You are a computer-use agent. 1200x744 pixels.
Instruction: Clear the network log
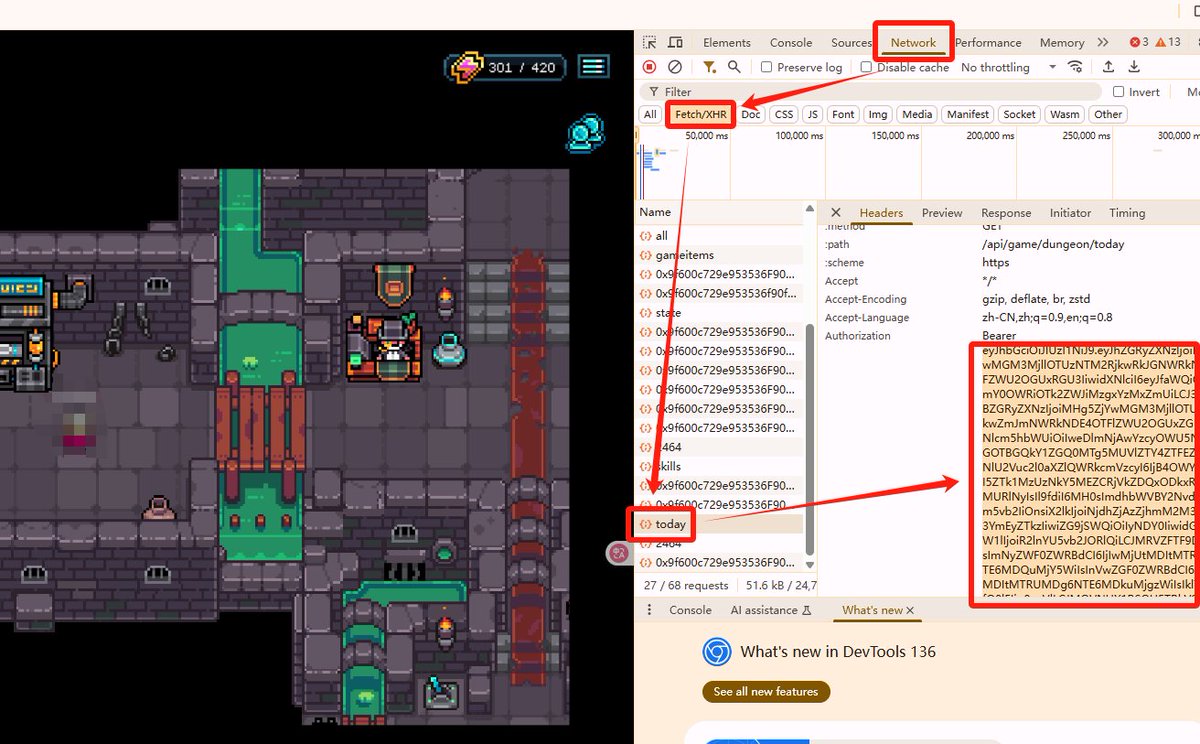click(675, 67)
